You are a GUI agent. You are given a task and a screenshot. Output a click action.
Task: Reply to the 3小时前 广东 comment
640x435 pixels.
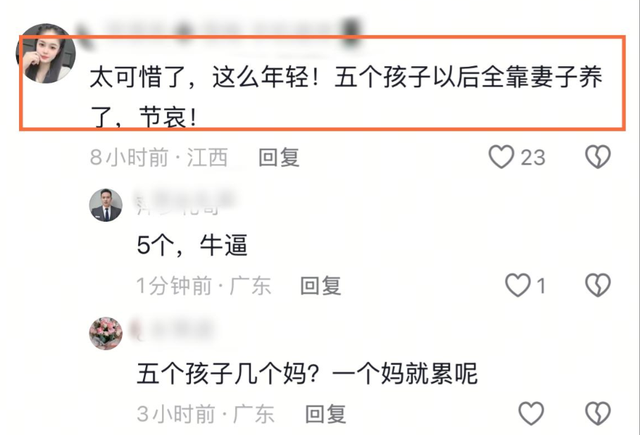pos(326,414)
